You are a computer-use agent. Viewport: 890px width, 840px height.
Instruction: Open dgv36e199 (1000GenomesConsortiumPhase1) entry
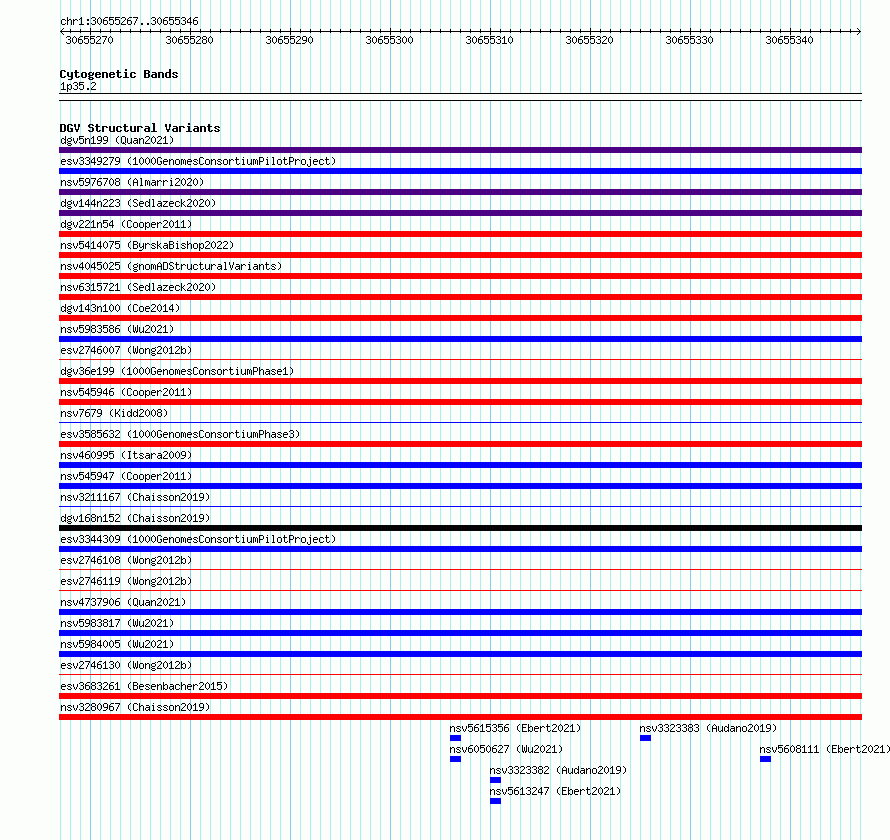pos(177,371)
